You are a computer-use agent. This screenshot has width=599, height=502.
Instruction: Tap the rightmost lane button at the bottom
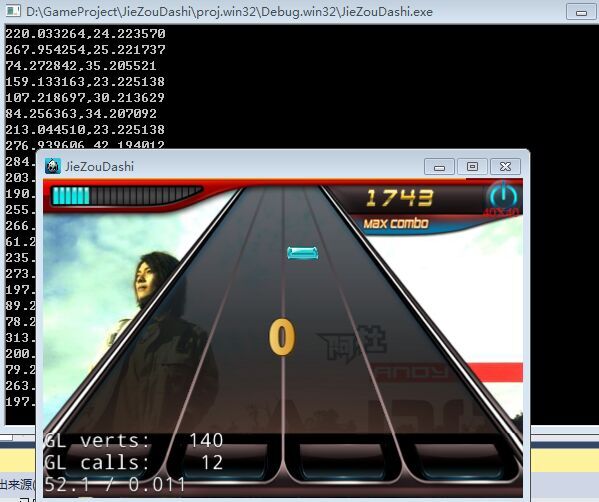458,461
